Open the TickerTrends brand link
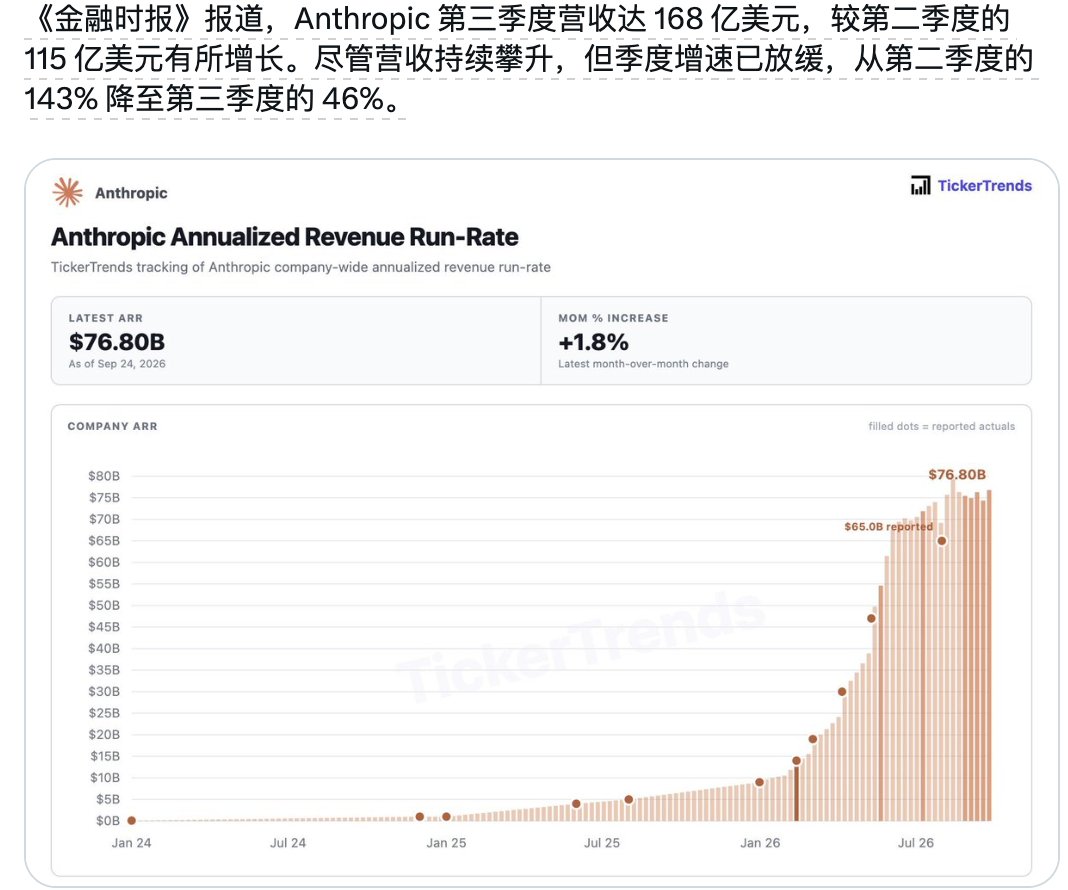The width and height of the screenshot is (1068, 890). pyautogui.click(x=984, y=185)
